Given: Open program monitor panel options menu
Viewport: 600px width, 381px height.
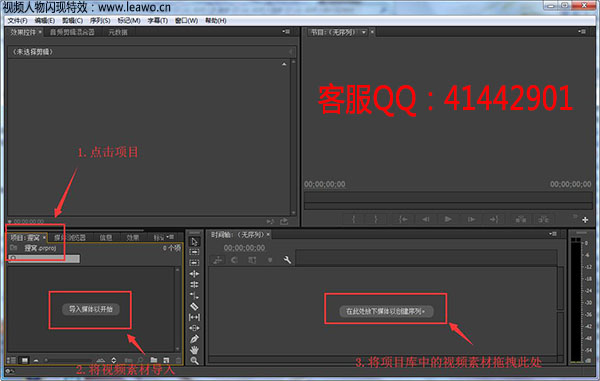Looking at the screenshot, I should click(582, 32).
